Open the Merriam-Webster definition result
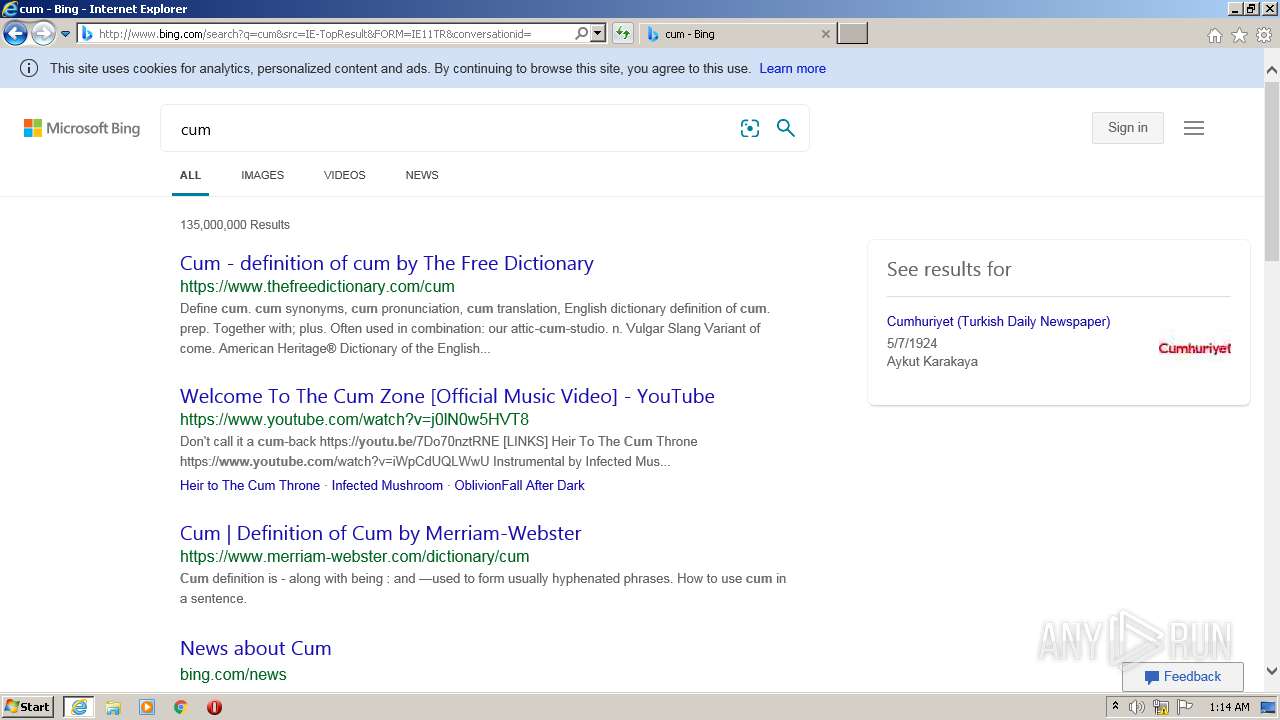The image size is (1280, 720). [x=380, y=533]
